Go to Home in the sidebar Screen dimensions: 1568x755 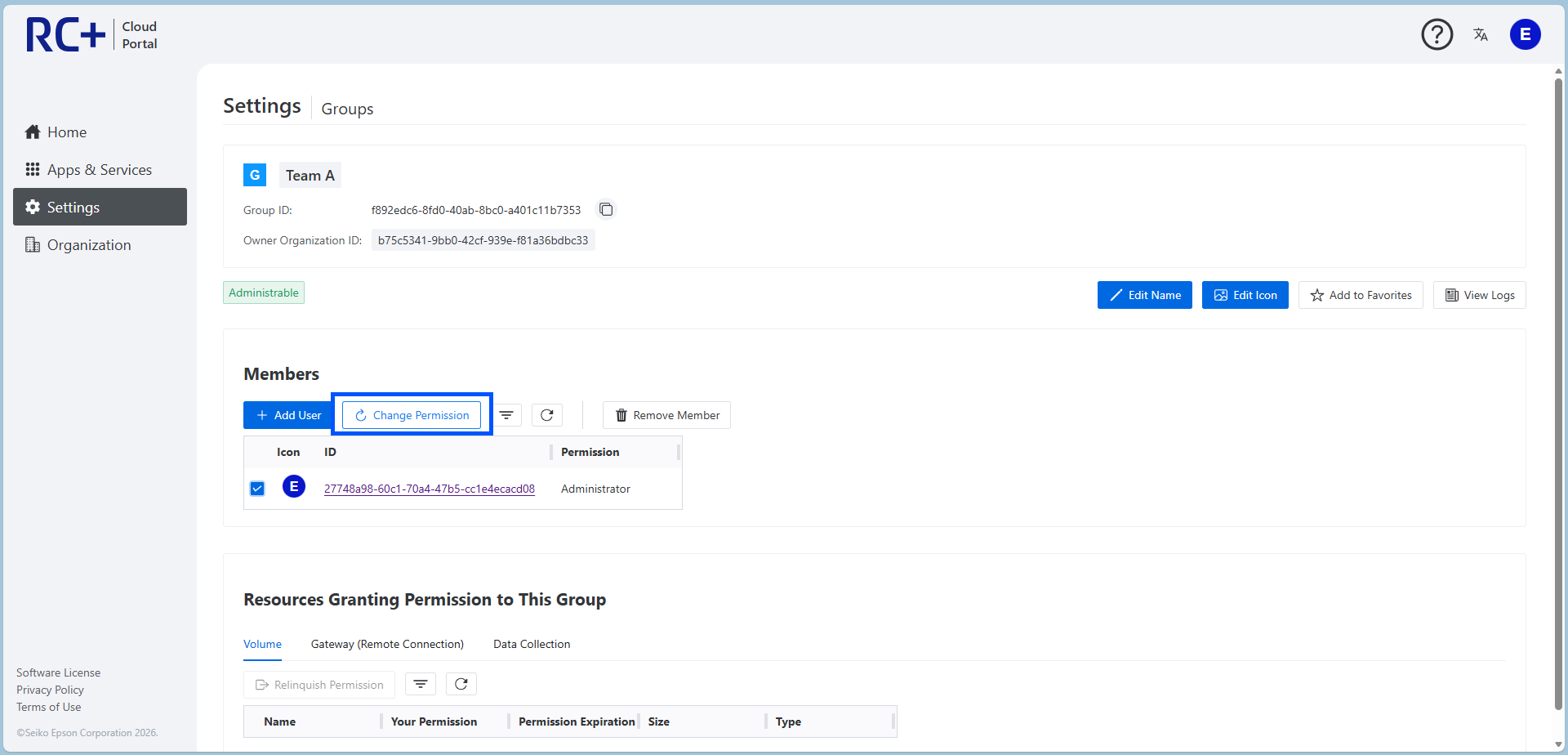(x=100, y=132)
